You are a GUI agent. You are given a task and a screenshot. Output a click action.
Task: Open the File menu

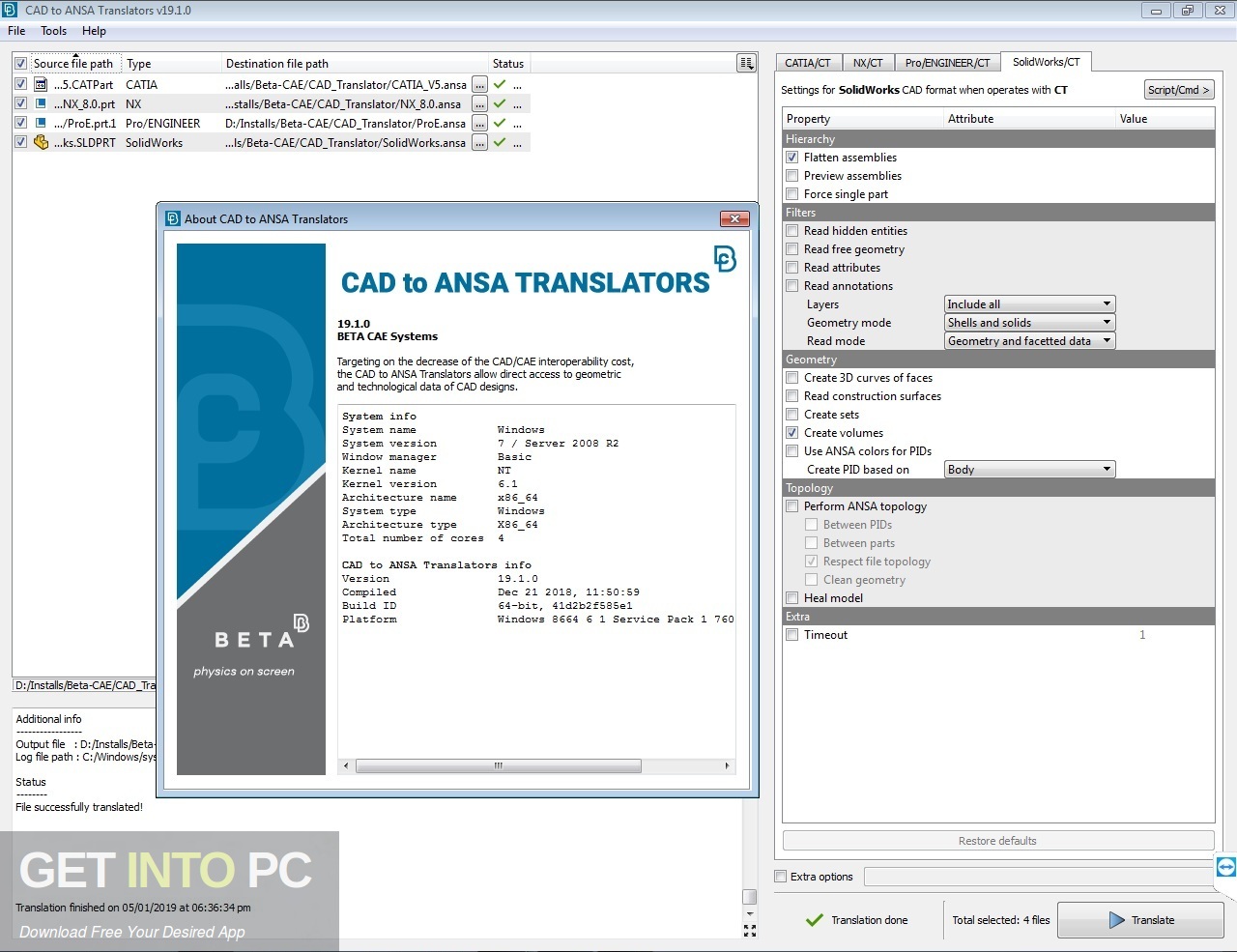point(16,31)
